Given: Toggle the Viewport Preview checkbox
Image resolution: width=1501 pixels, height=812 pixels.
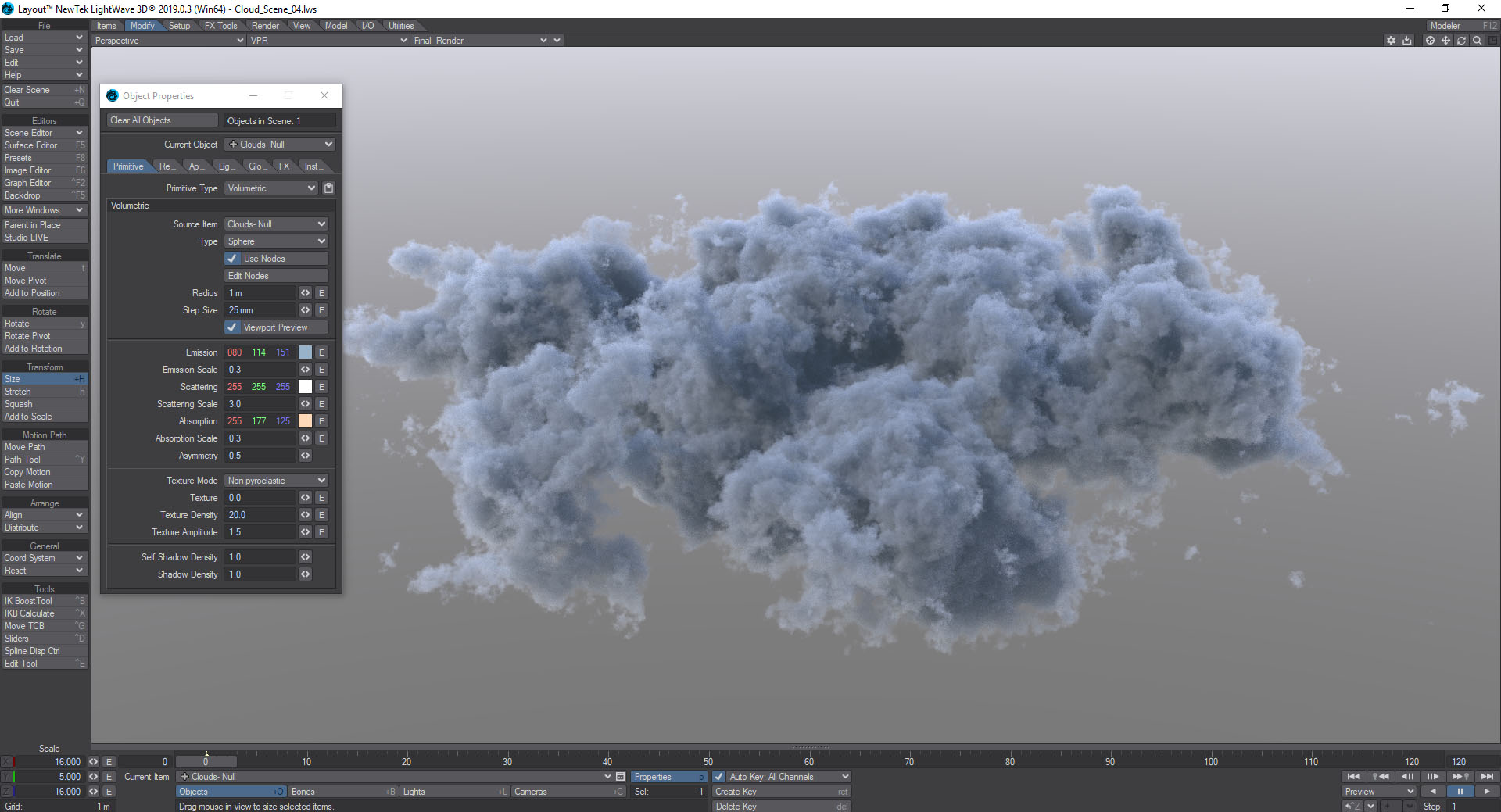Looking at the screenshot, I should (232, 327).
